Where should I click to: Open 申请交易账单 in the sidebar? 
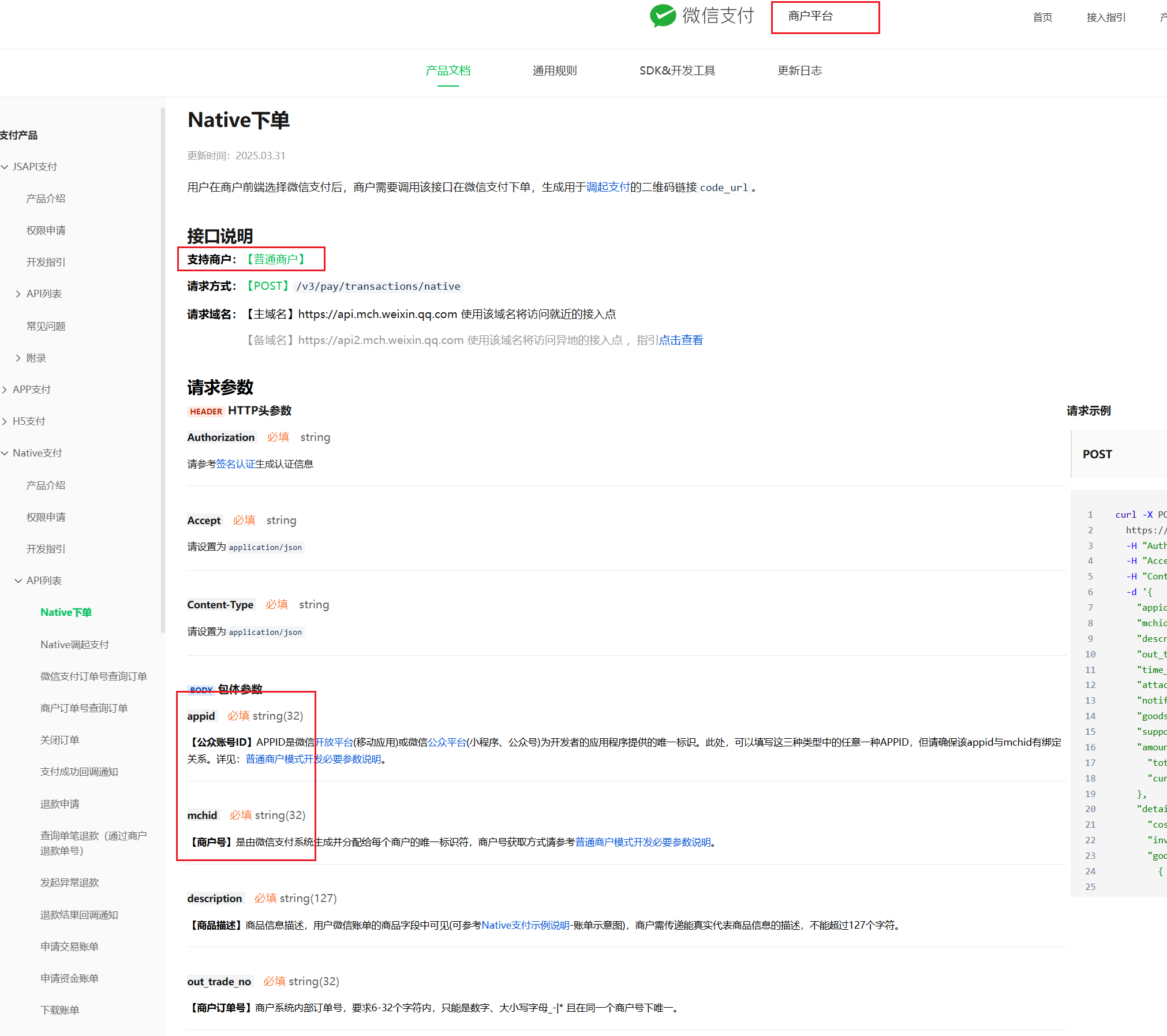69,947
